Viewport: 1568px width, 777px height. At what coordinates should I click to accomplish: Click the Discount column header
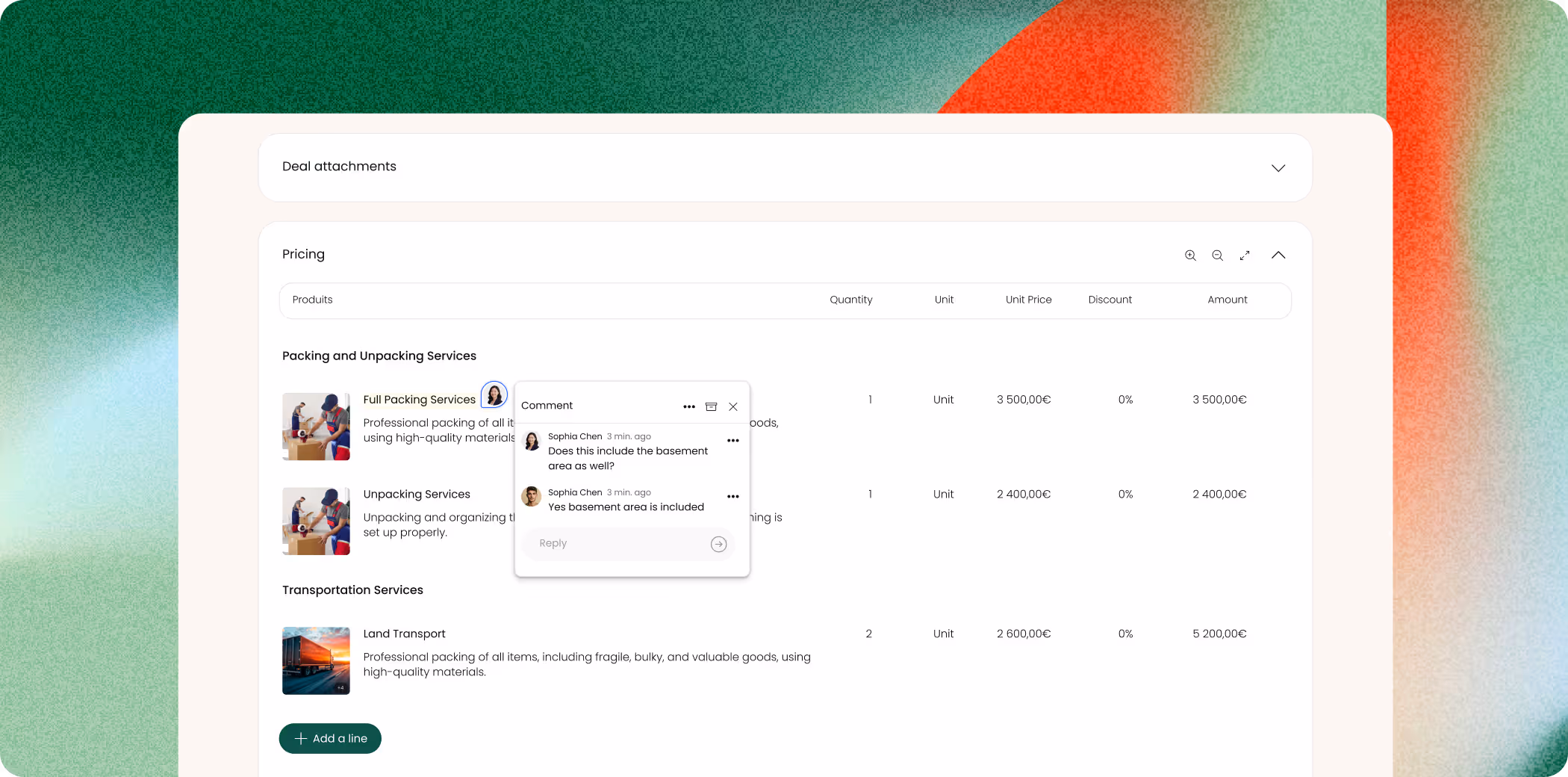[x=1110, y=300]
